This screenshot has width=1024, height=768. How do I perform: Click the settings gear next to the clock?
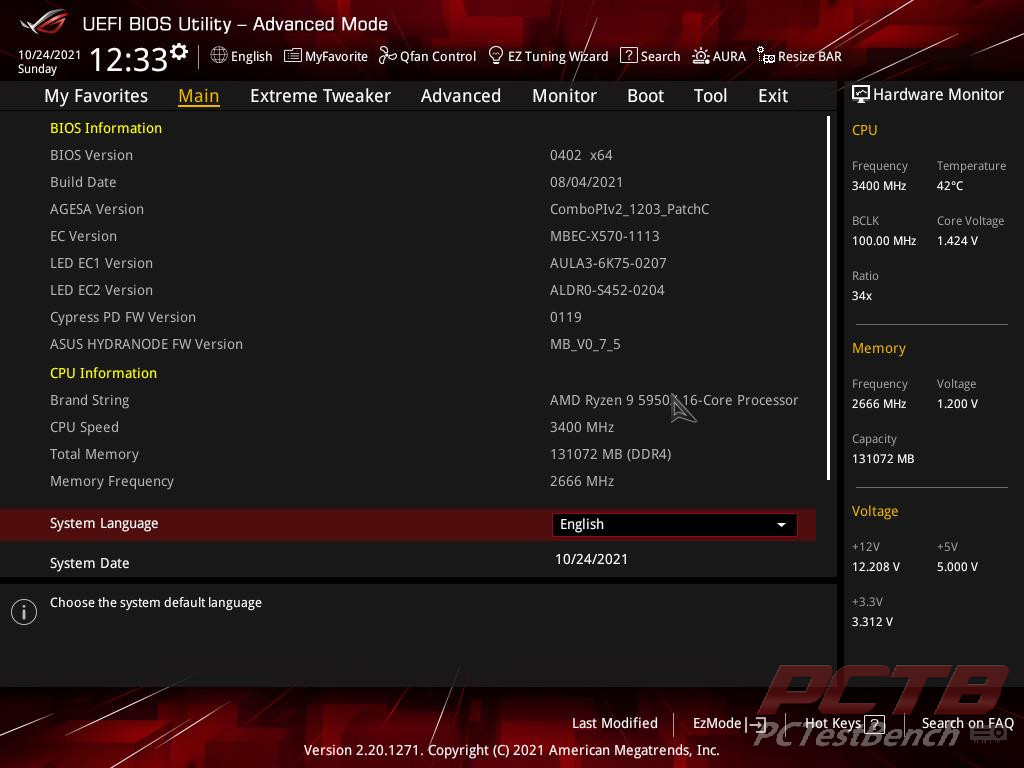(x=179, y=52)
